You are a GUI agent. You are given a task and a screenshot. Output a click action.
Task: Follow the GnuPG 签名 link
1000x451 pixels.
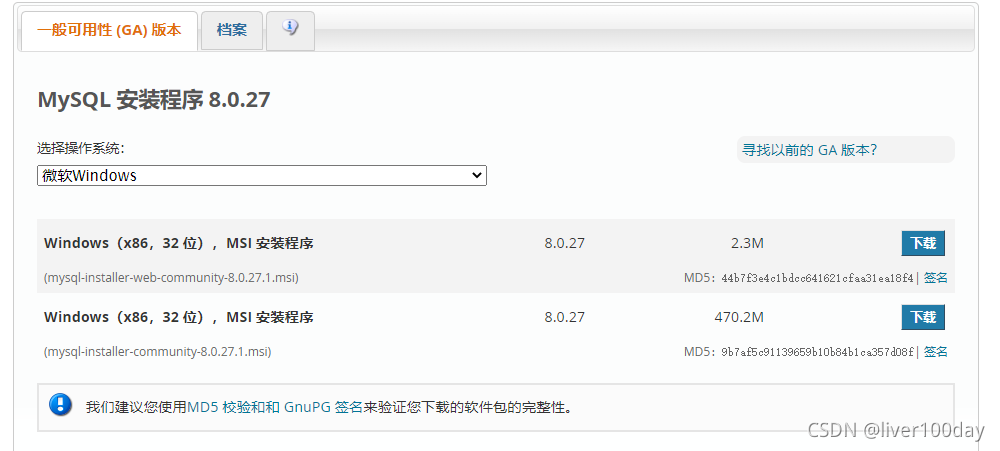pyautogui.click(x=323, y=407)
